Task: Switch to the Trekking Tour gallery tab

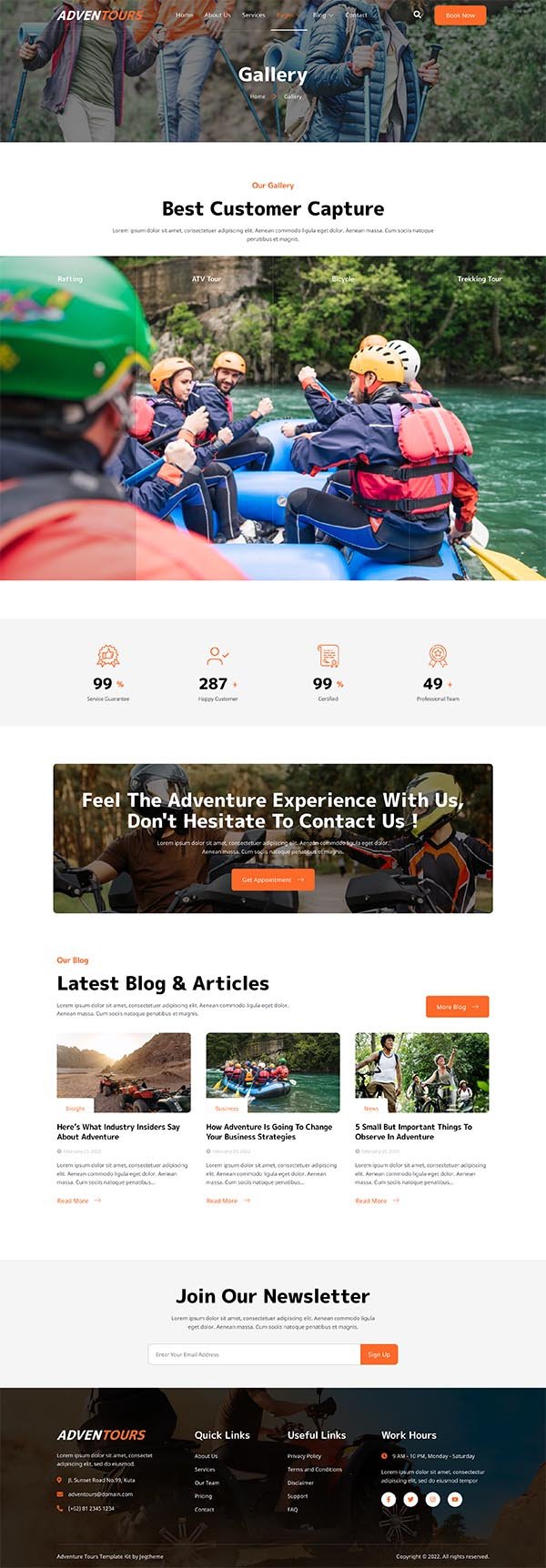Action: pyautogui.click(x=480, y=279)
